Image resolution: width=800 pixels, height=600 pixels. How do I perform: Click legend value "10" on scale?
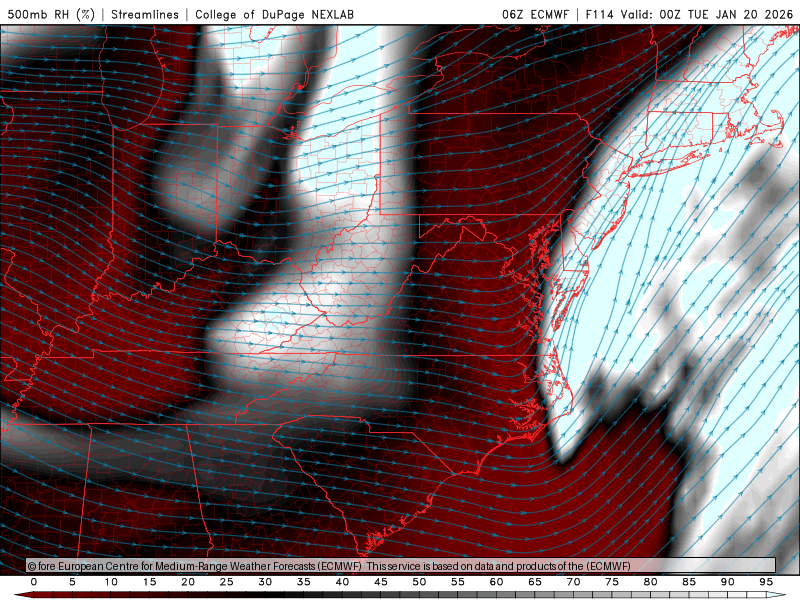(111, 582)
